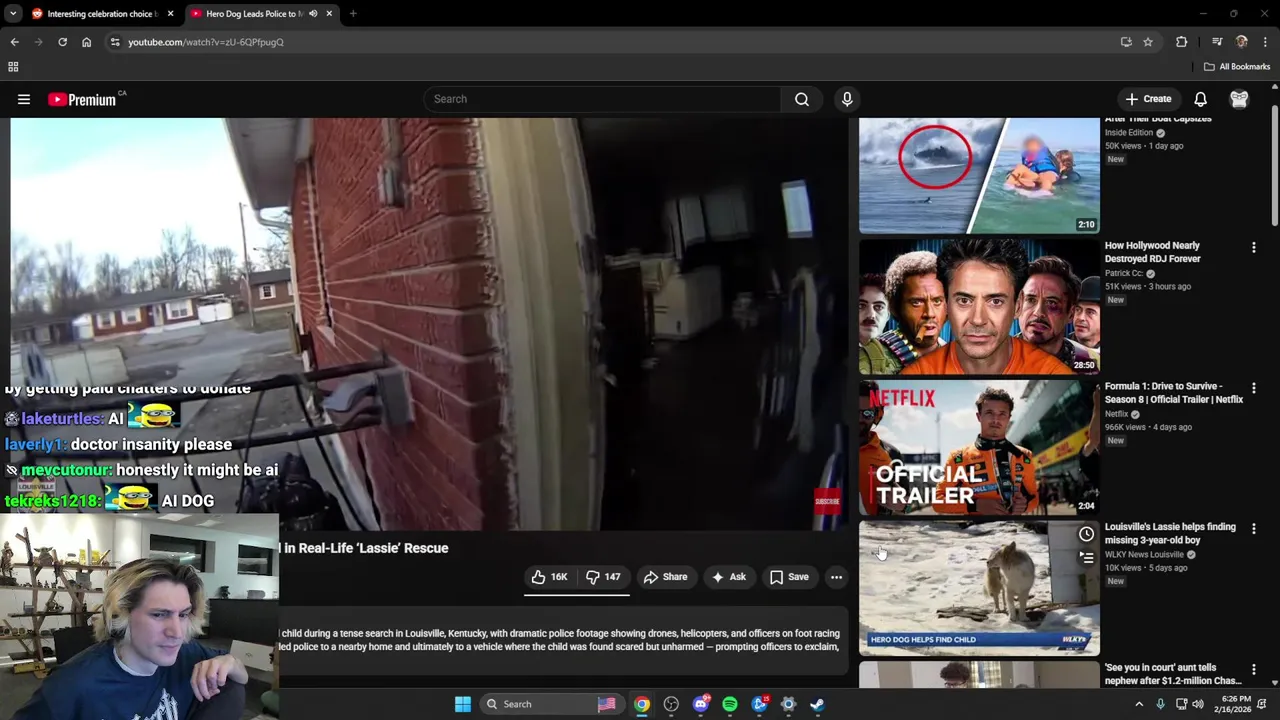Switch to the Interesting celebration choice tab
Viewport: 1280px width, 720px height.
point(101,14)
